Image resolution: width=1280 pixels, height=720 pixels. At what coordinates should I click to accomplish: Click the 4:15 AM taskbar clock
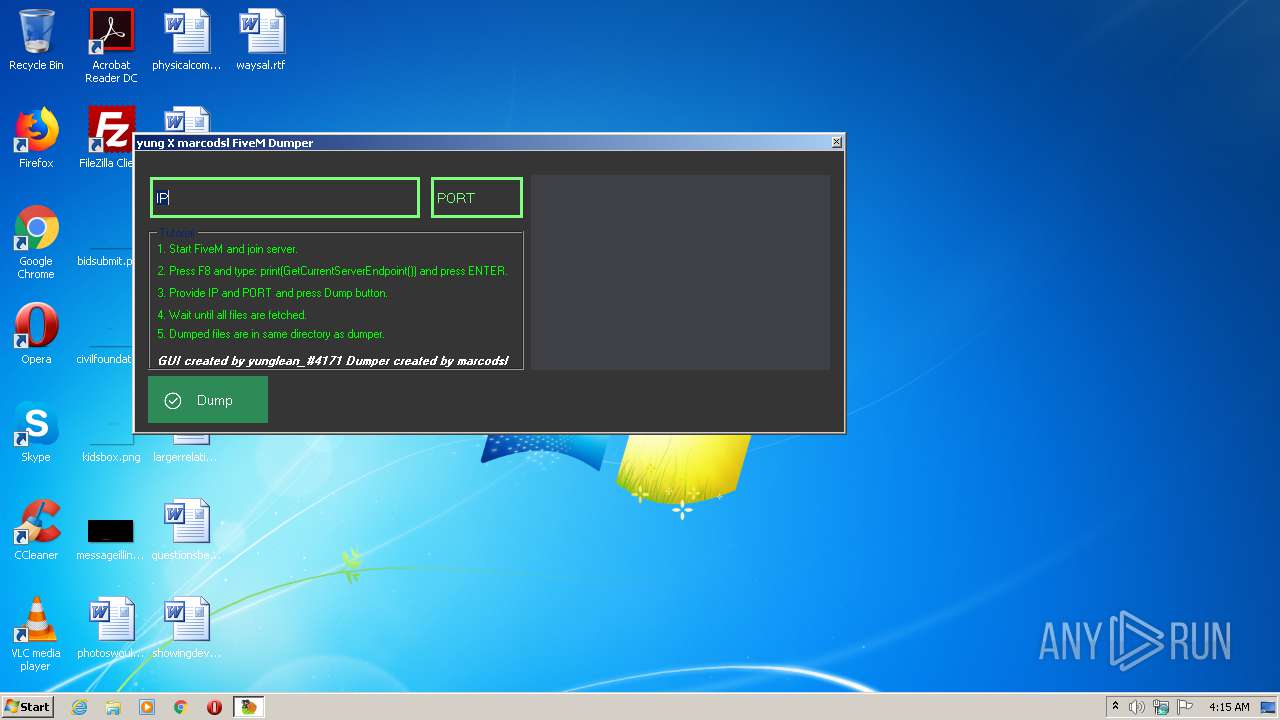[1229, 707]
